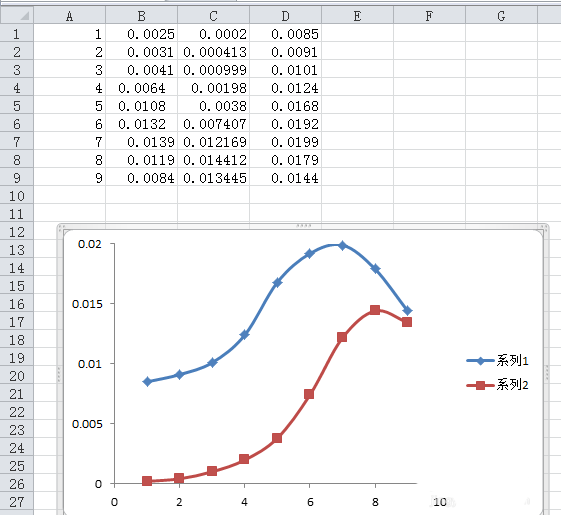Select column A header
561x521 pixels.
(69, 15)
